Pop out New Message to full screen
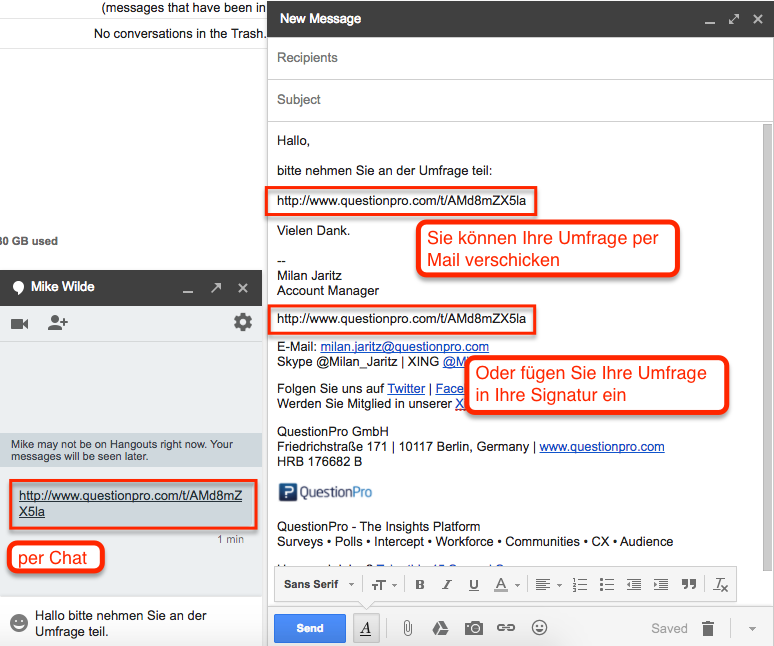Image resolution: width=774 pixels, height=646 pixels. (x=734, y=19)
